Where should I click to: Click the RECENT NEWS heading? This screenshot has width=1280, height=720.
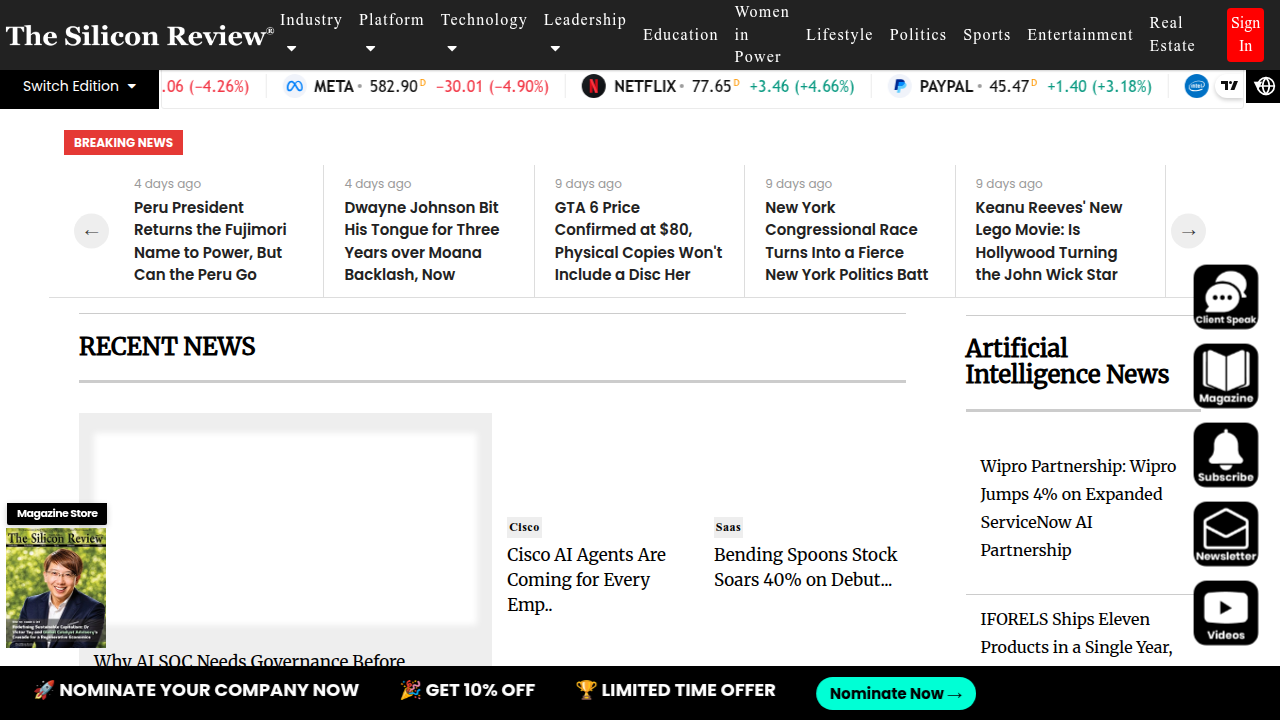click(167, 347)
